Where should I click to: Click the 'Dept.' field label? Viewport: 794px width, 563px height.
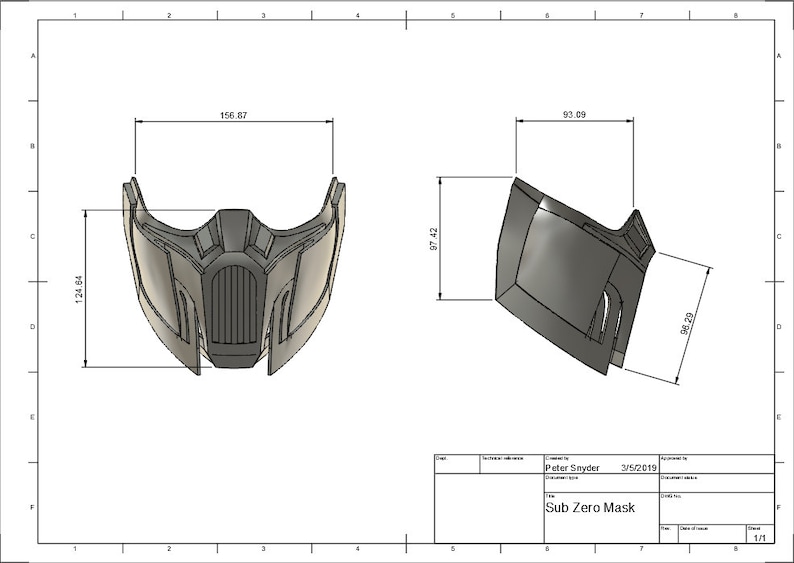[x=441, y=458]
